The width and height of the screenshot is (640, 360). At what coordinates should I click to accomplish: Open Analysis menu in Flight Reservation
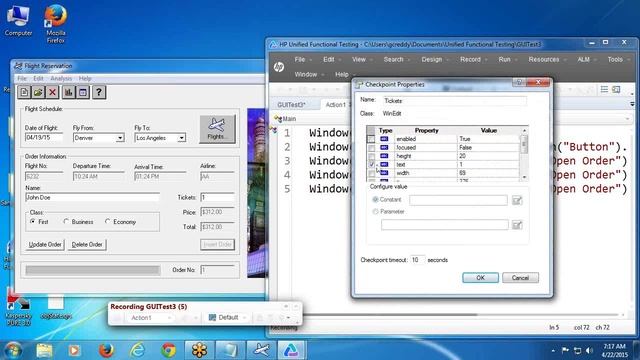pyautogui.click(x=61, y=78)
